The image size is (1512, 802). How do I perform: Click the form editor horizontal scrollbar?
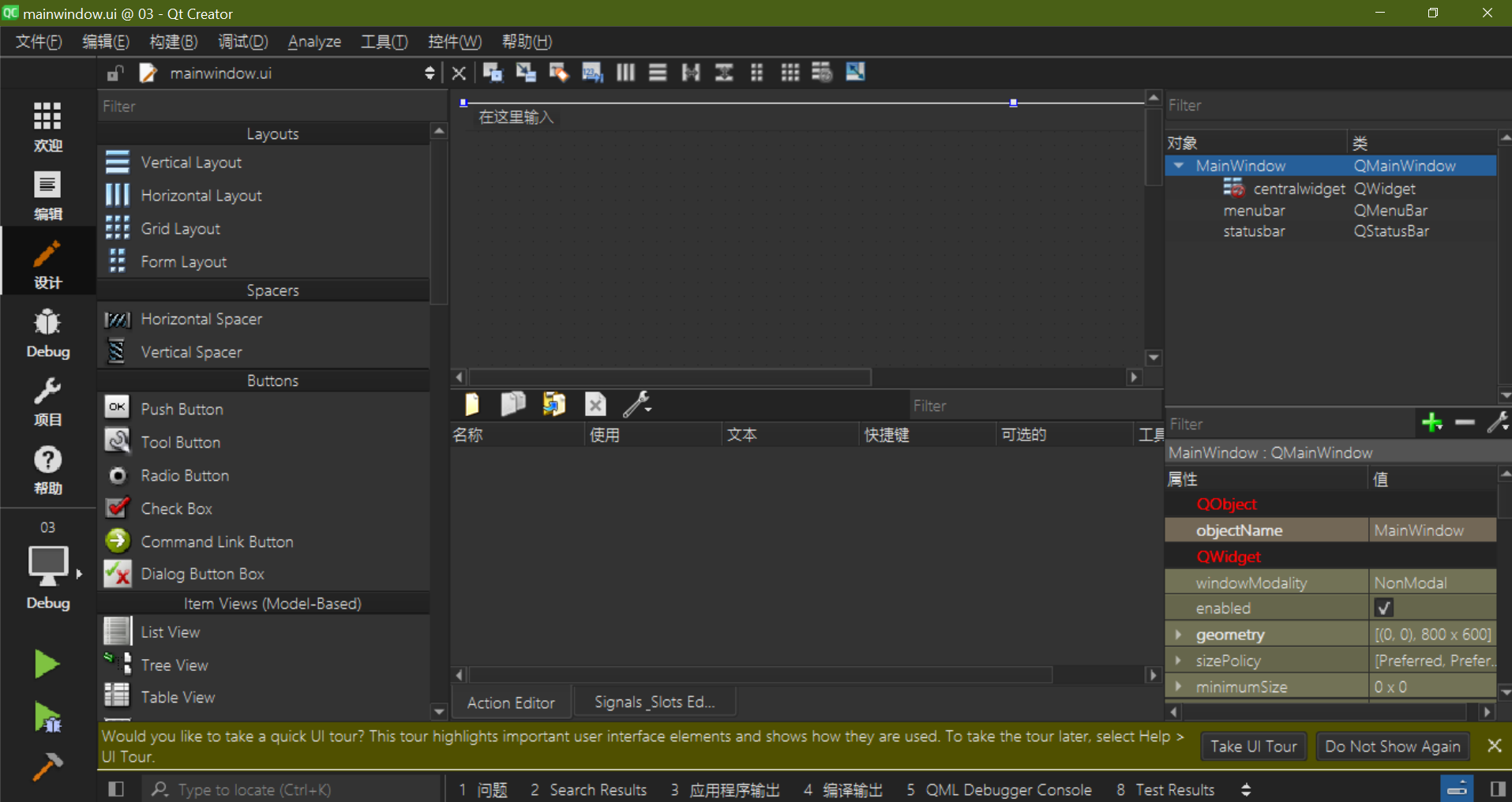coord(670,377)
